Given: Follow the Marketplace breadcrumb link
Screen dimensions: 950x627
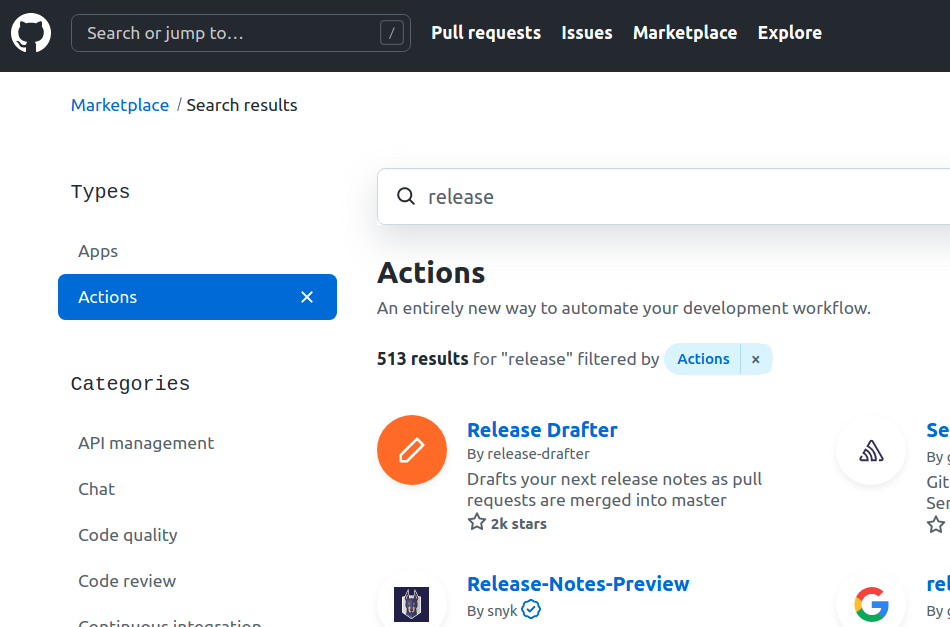Looking at the screenshot, I should click(120, 105).
